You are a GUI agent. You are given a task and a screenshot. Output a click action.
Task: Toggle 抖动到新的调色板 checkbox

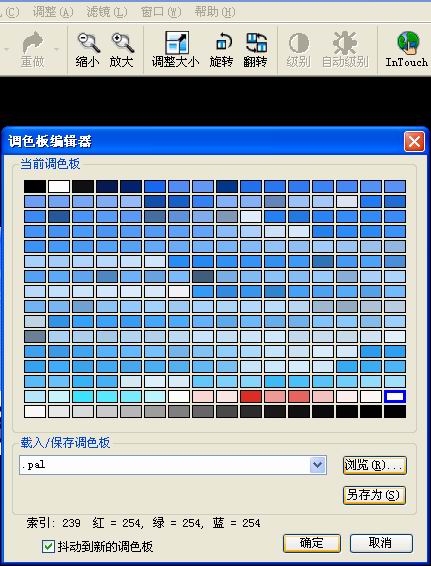coord(48,546)
